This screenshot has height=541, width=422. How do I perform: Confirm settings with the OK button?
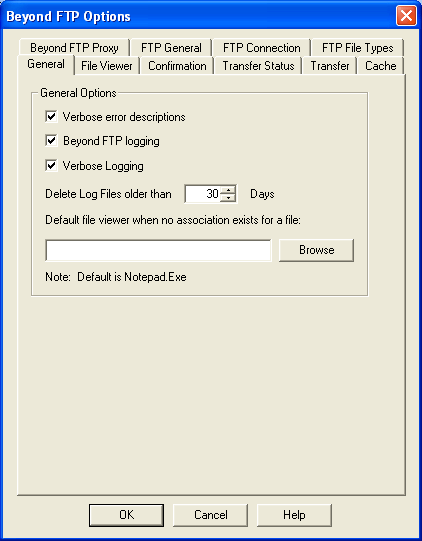(x=126, y=515)
